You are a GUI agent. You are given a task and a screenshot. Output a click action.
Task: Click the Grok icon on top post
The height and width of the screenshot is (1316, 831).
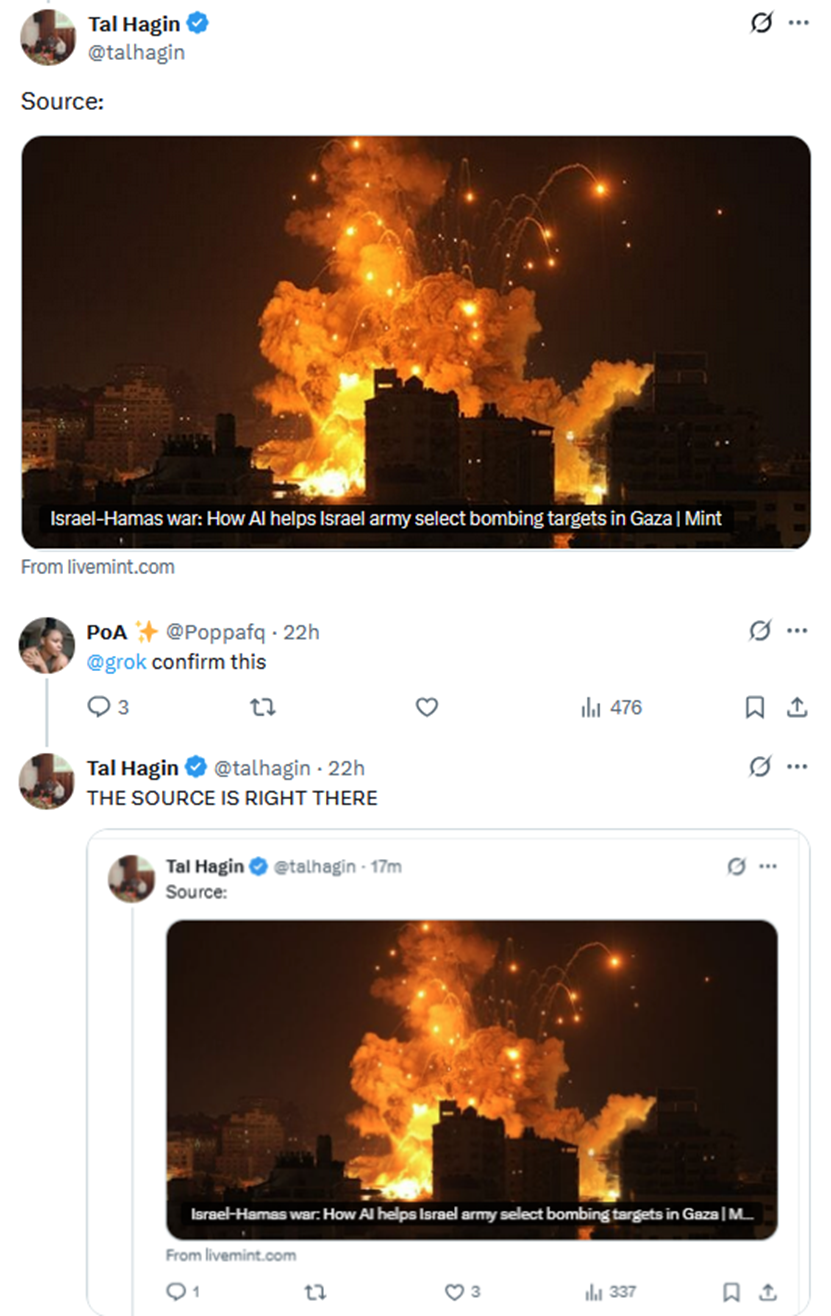[x=762, y=24]
